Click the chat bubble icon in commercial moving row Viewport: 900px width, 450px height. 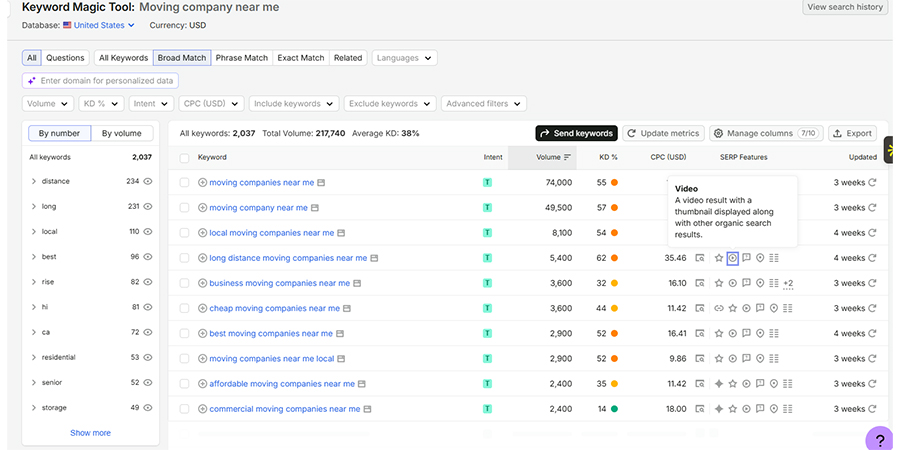760,409
